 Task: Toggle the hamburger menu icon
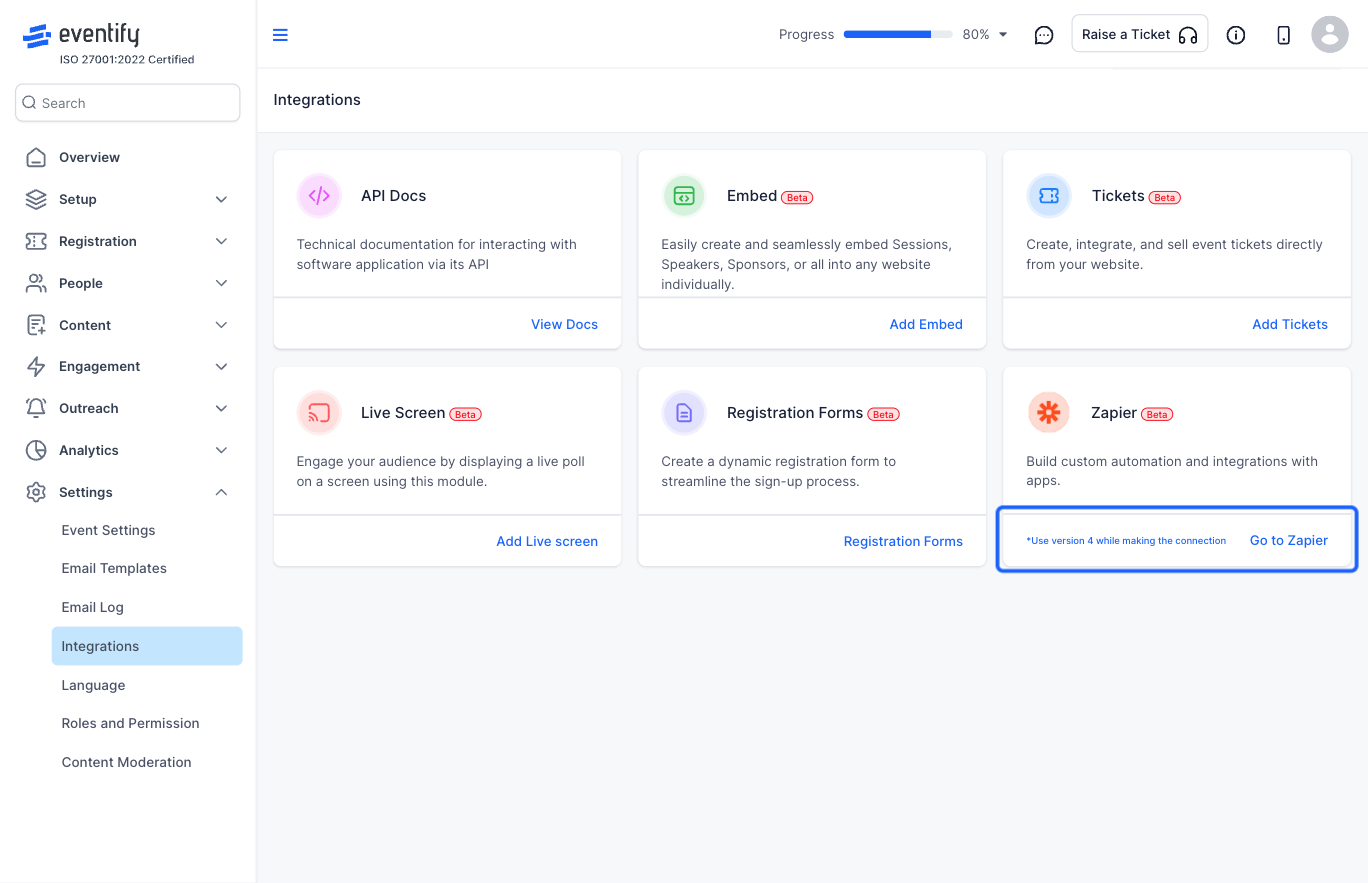281,35
